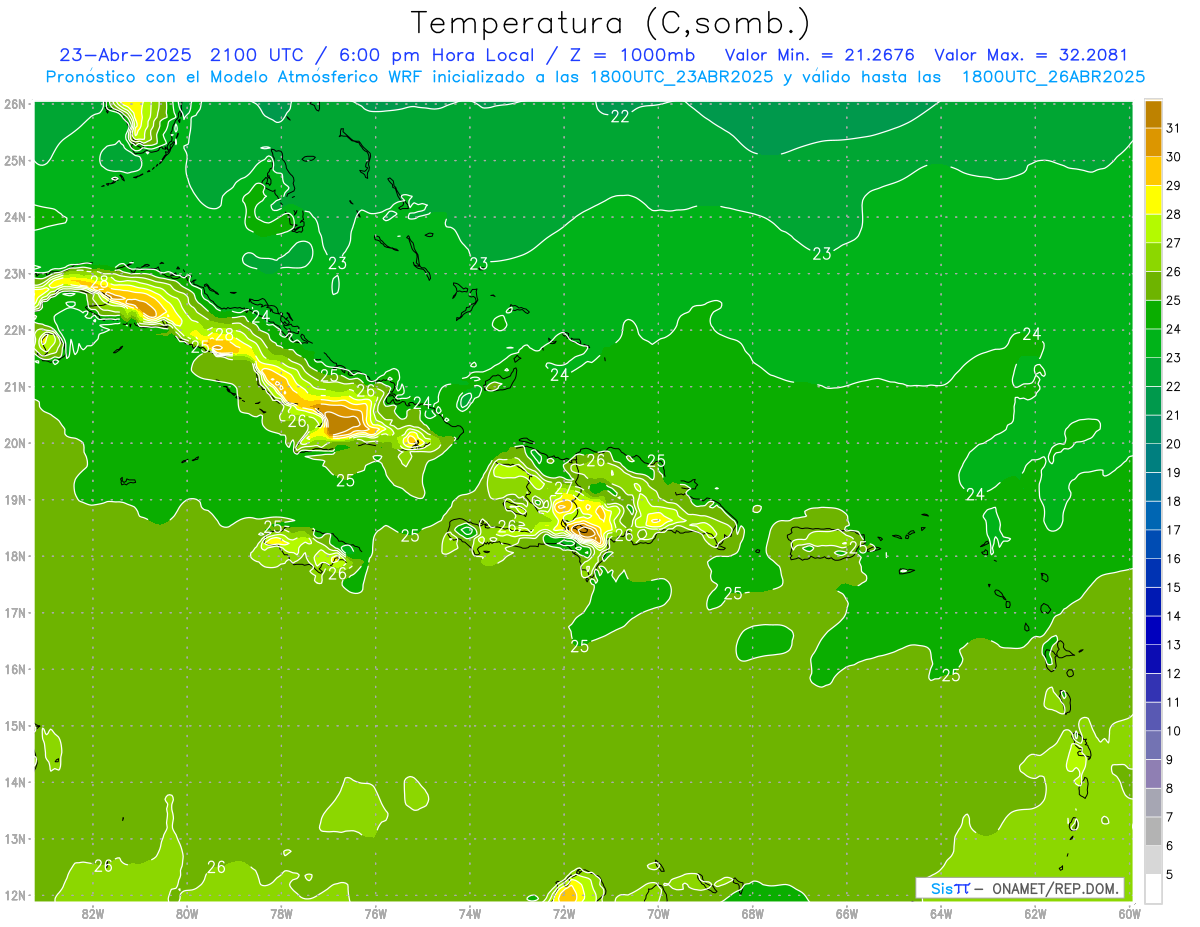The height and width of the screenshot is (927, 1200).
Task: Click the latitude axis label "13N"
Action: [x=16, y=839]
